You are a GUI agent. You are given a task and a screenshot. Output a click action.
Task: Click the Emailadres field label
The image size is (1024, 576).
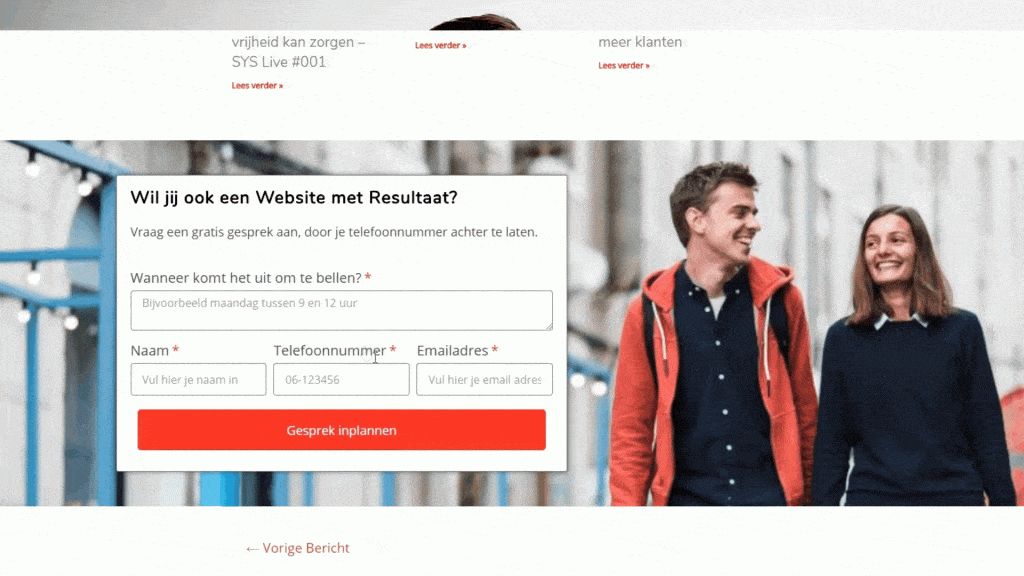tap(453, 351)
